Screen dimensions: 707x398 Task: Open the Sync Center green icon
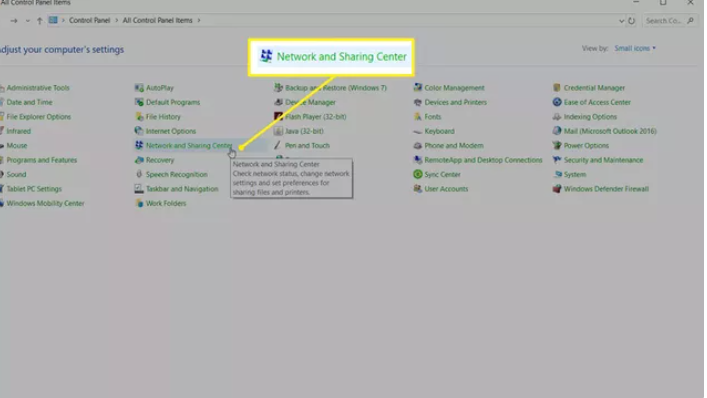tap(418, 174)
